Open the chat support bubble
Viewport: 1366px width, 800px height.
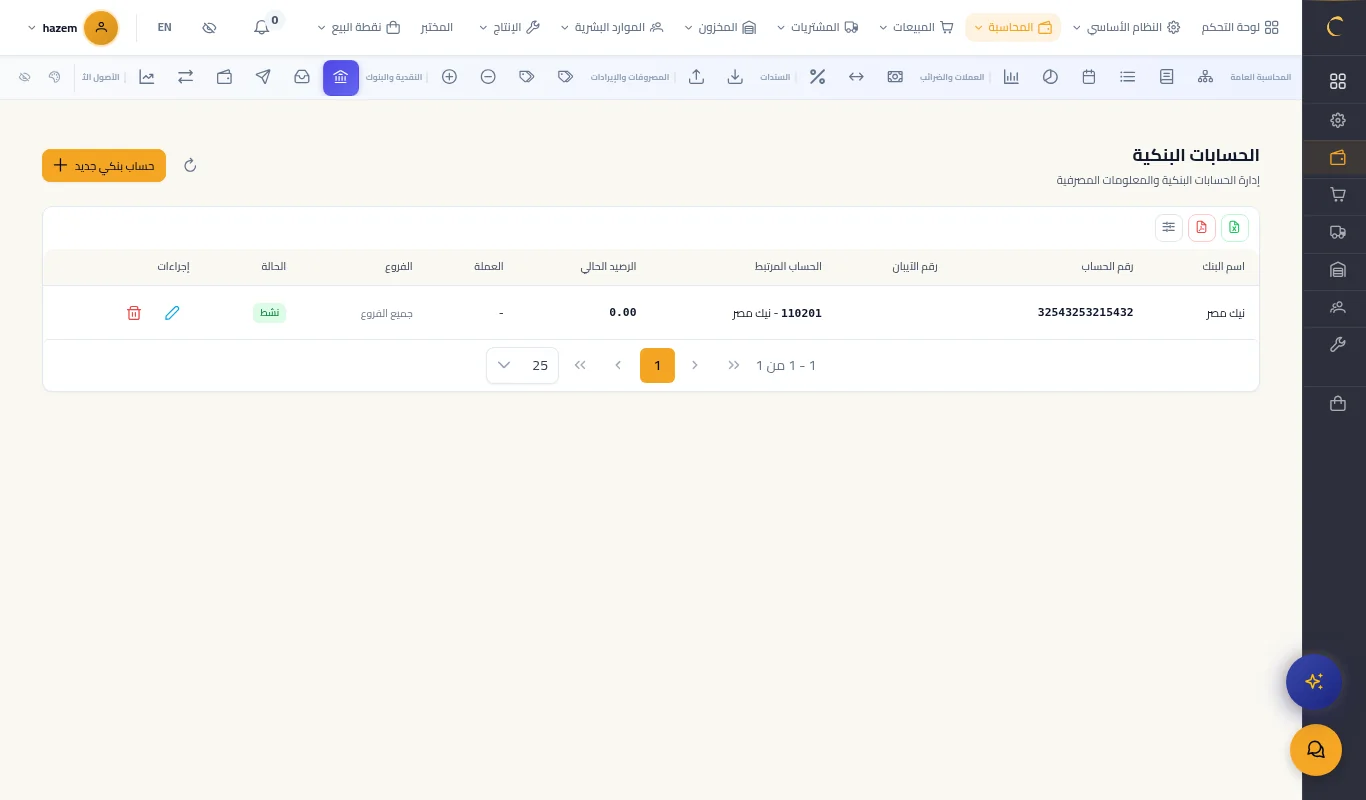(1315, 750)
